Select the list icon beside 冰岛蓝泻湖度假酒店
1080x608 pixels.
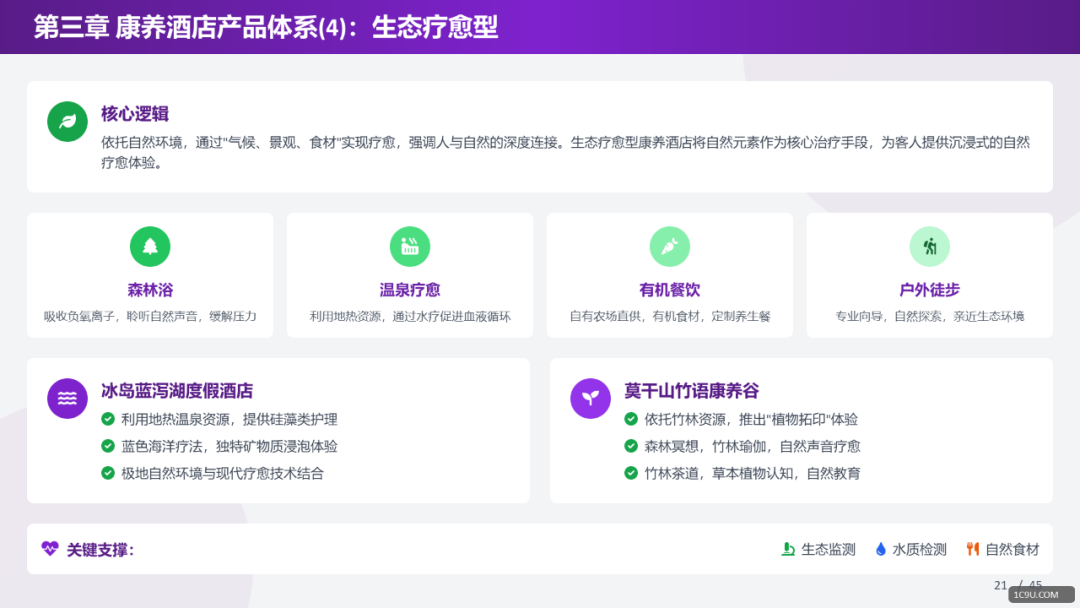[67, 397]
